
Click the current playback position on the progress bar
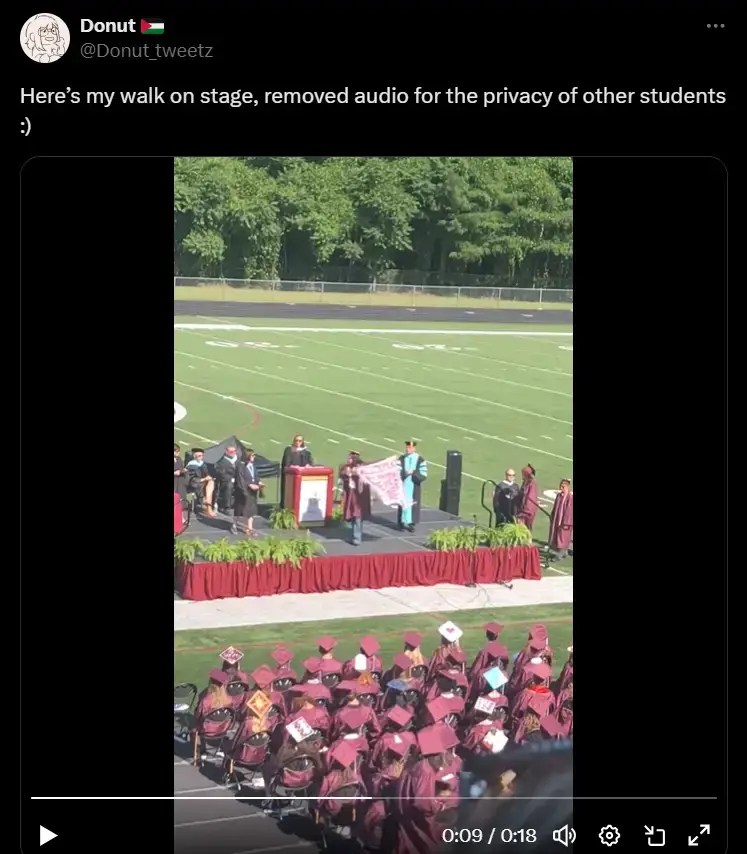372,798
